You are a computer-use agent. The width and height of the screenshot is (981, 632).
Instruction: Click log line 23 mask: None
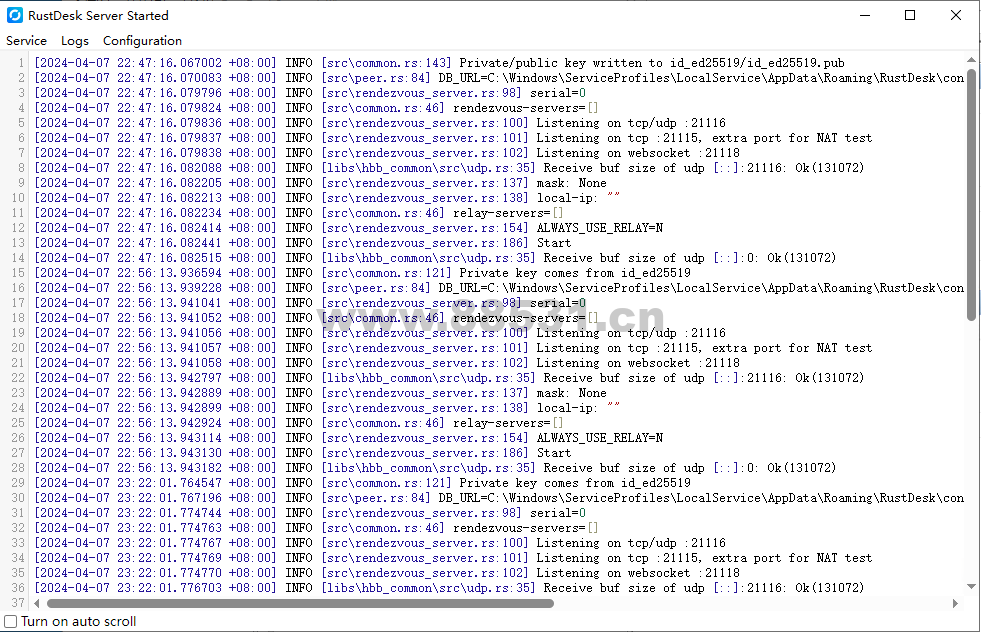(320, 393)
